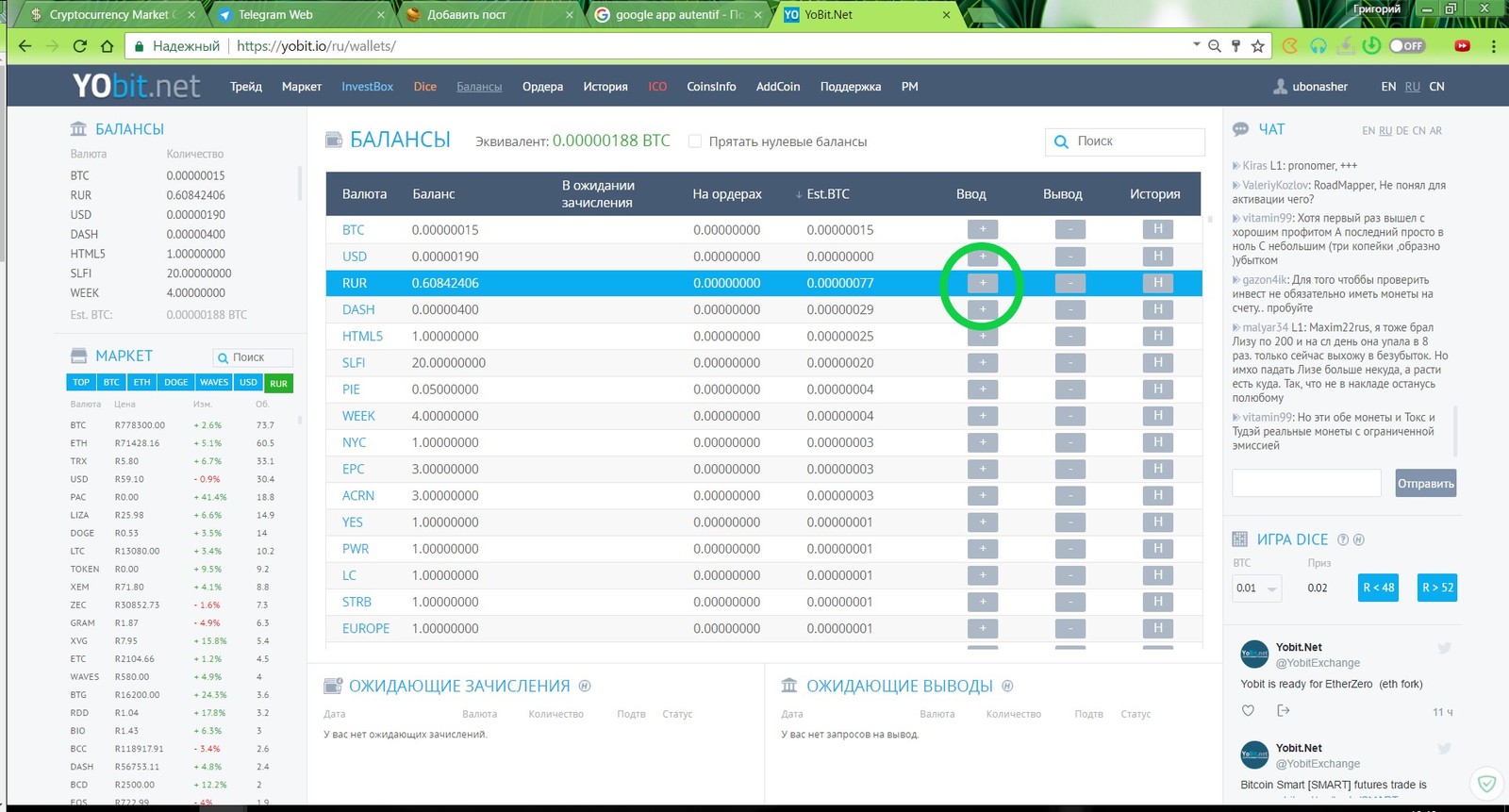The width and height of the screenshot is (1509, 812).
Task: Click the R < 48 dice button
Action: pos(1378,587)
